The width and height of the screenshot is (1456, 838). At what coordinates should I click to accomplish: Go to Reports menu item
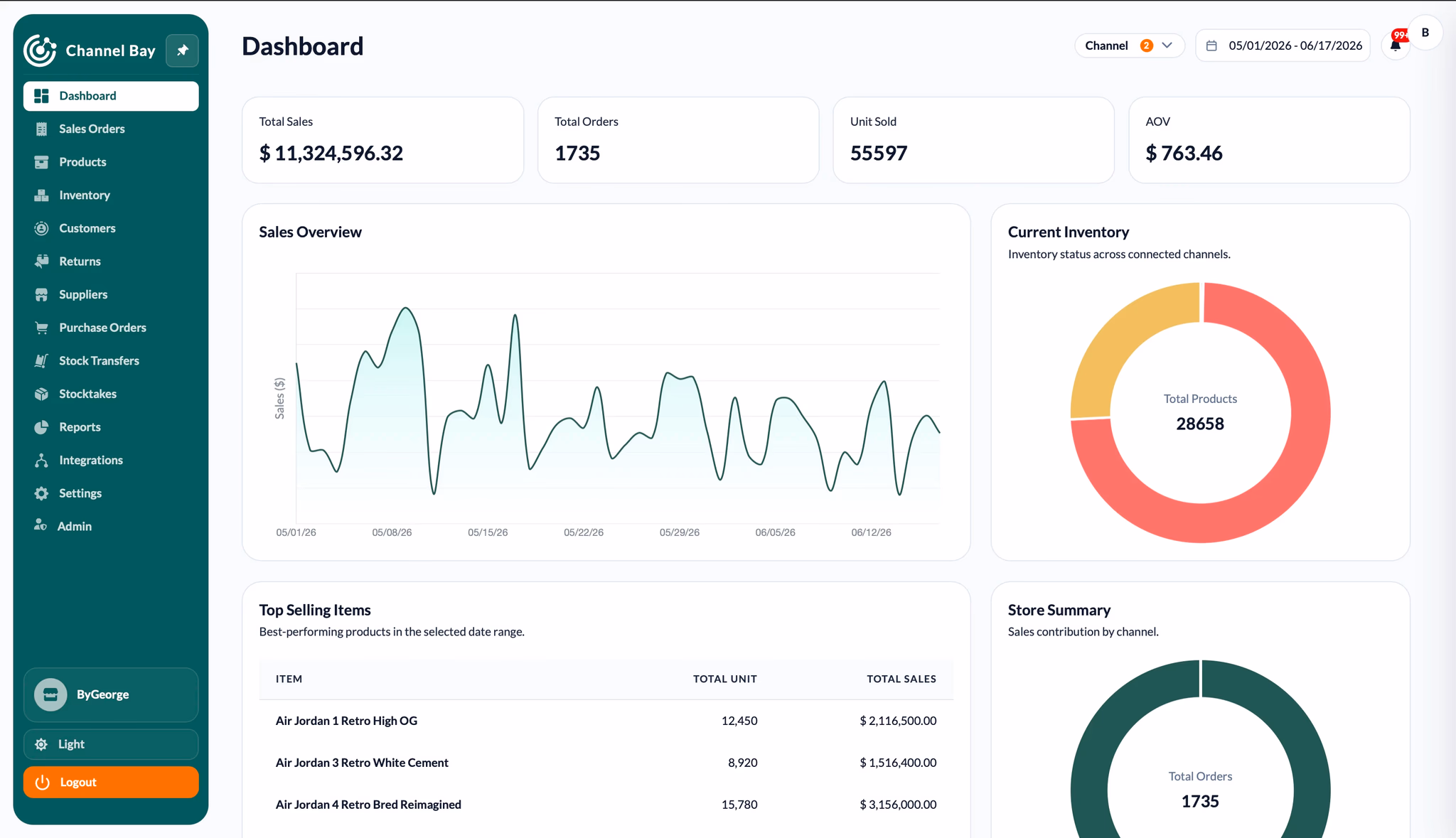111,427
